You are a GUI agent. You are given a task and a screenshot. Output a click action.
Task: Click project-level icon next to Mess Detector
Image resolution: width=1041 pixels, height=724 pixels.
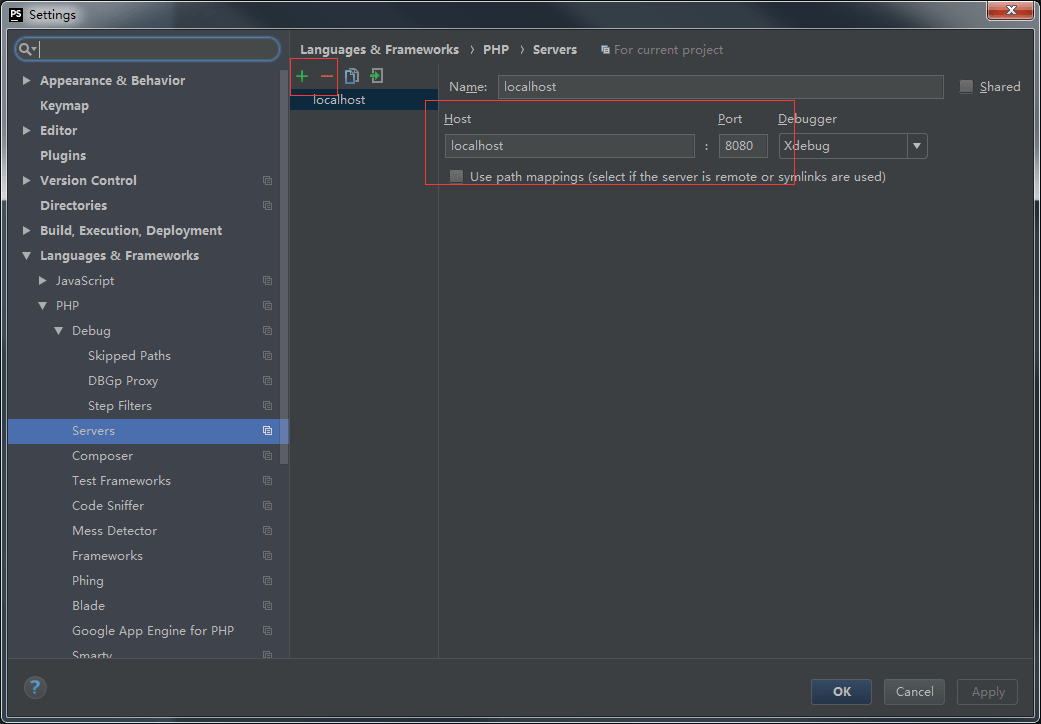(x=268, y=531)
